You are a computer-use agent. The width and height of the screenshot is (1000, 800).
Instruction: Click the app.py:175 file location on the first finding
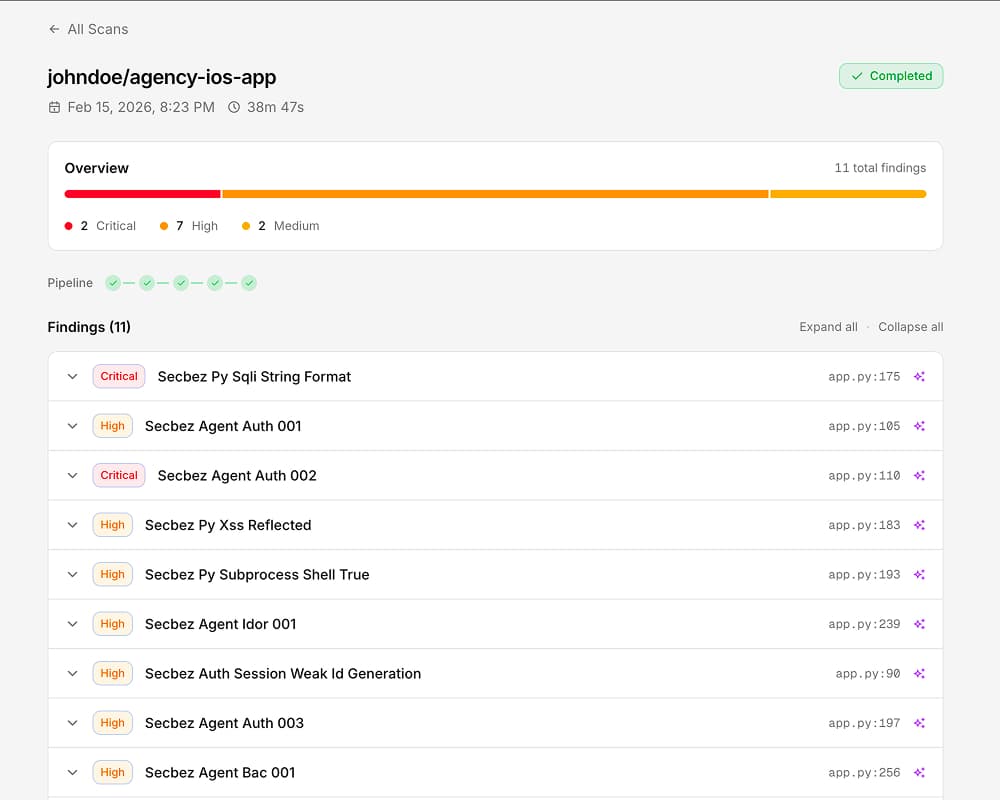(862, 377)
